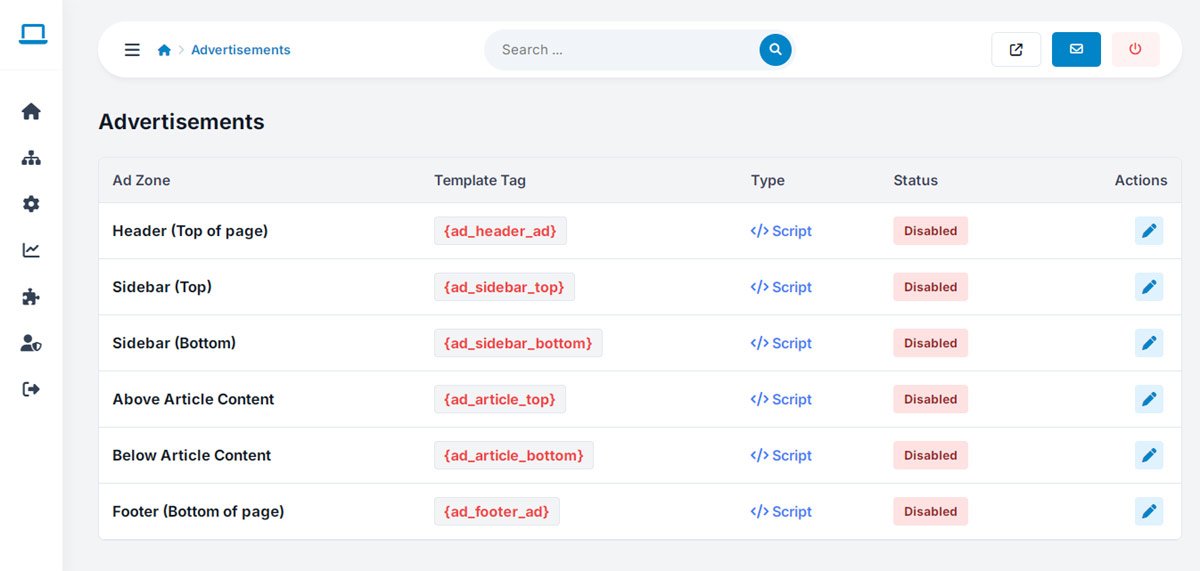
Task: Edit the Sidebar (Bottom) ad zone
Action: pyautogui.click(x=1149, y=343)
